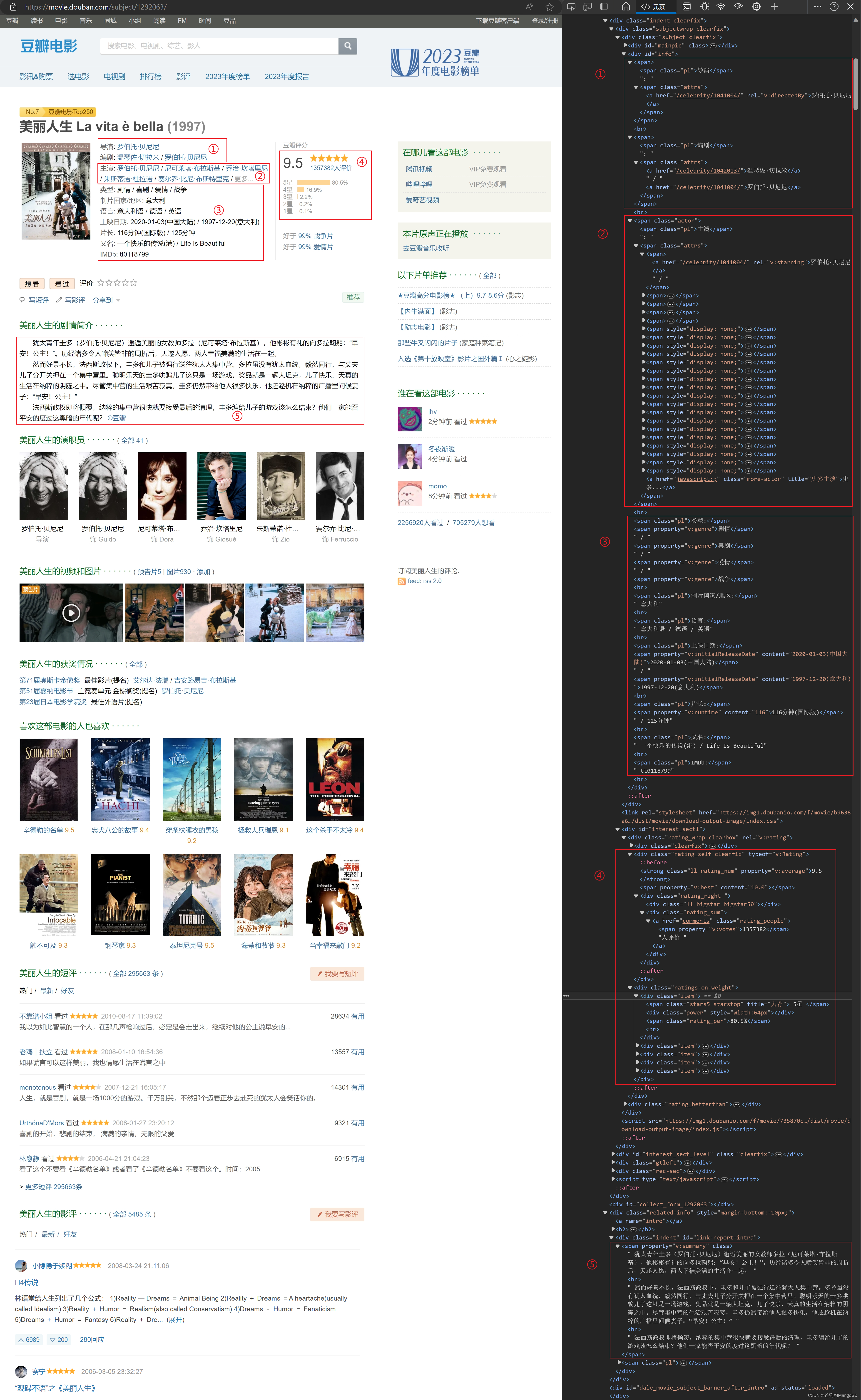Toggle the 想看 button
The image size is (861, 1400).
pos(32,283)
